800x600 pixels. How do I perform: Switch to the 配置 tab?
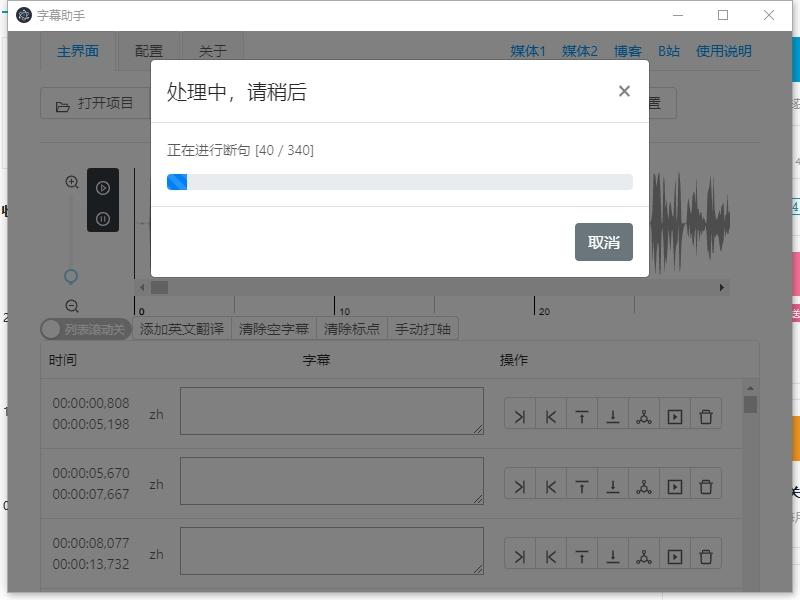pos(149,51)
